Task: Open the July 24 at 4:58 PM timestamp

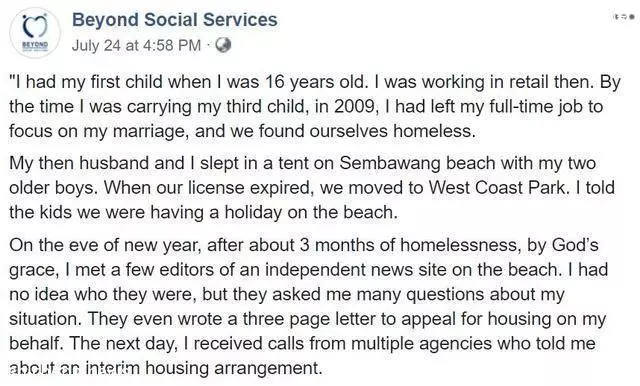Action: point(136,45)
